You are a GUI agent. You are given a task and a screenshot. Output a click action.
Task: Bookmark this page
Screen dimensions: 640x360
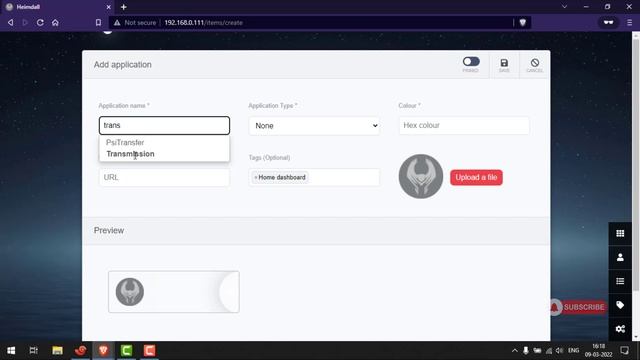click(98, 22)
